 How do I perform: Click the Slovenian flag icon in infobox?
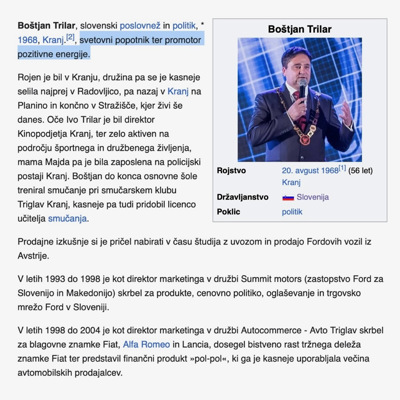pyautogui.click(x=288, y=197)
